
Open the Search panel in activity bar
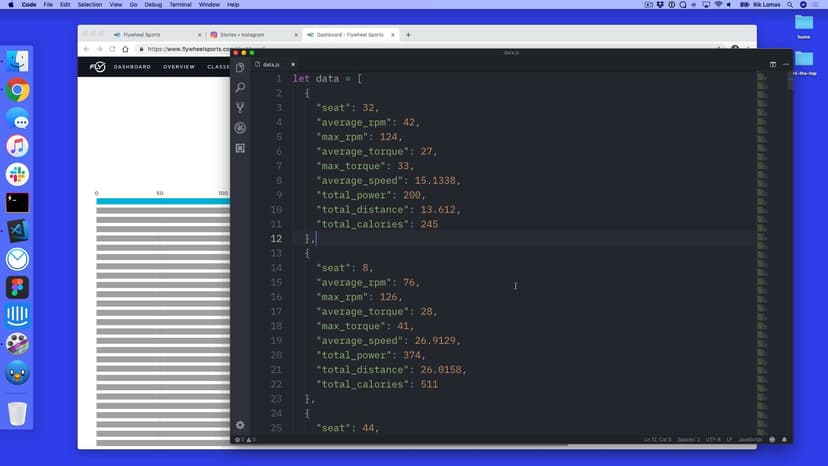(x=240, y=88)
